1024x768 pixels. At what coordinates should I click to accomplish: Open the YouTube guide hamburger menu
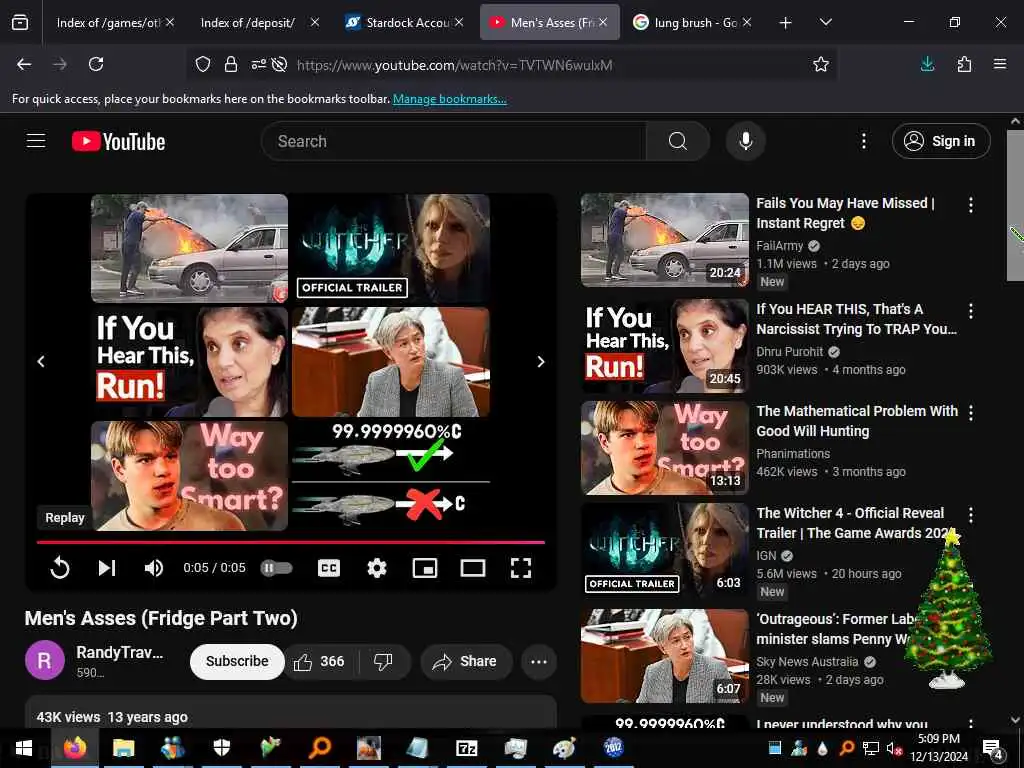(36, 141)
